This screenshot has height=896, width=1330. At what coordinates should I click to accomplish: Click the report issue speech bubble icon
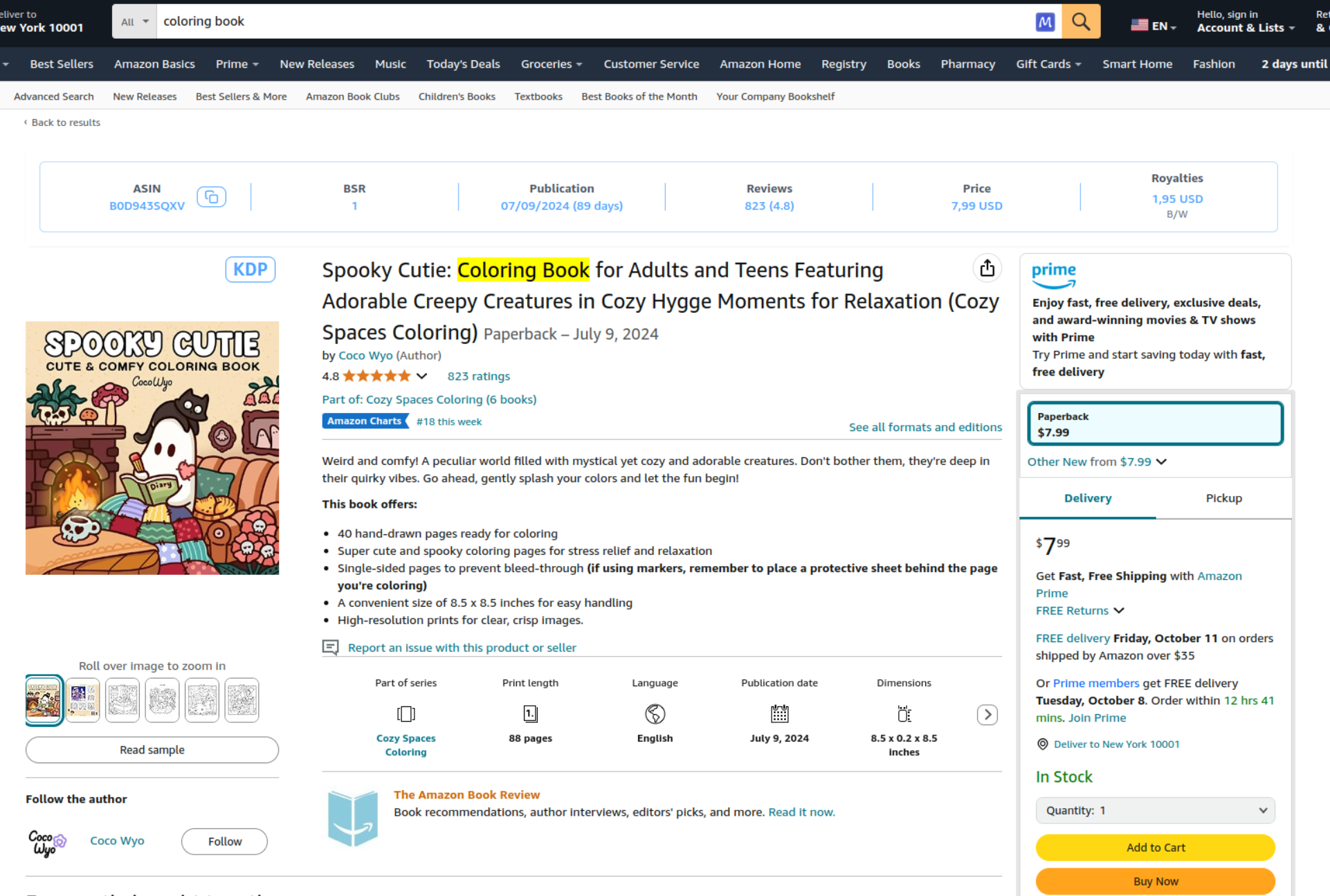[331, 647]
